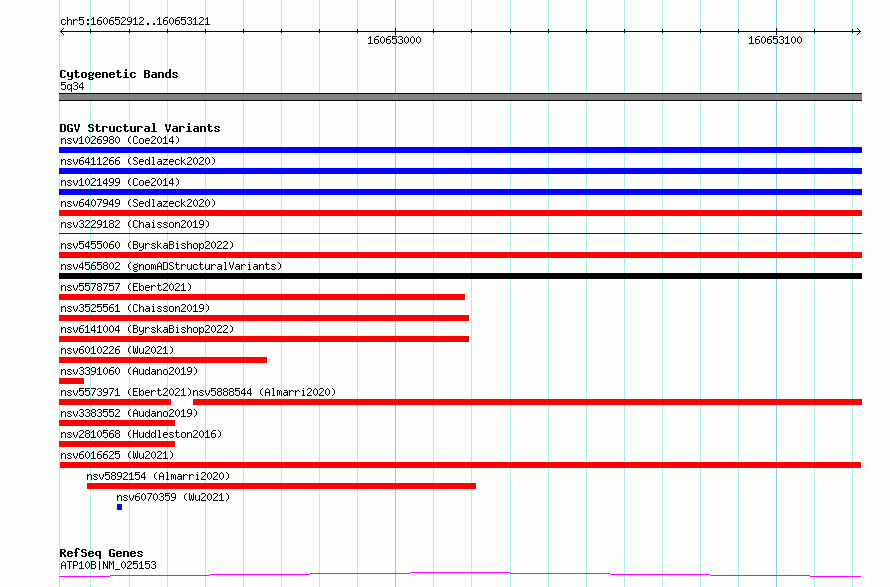890x587 pixels.
Task: Select the nsv6141004 (ByrskaBishop2022) red bar
Action: tap(264, 339)
